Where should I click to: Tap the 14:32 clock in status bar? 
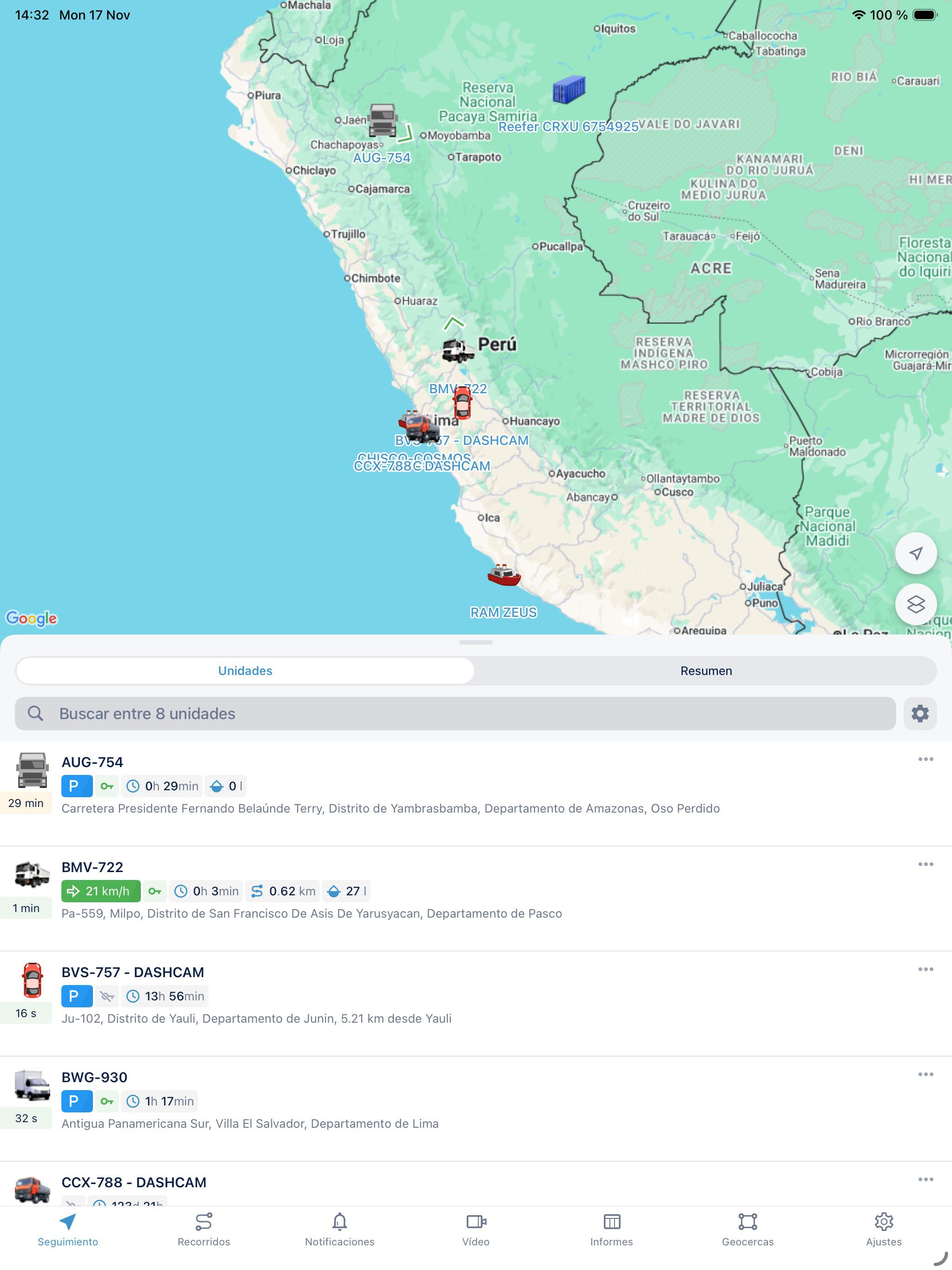coord(32,15)
